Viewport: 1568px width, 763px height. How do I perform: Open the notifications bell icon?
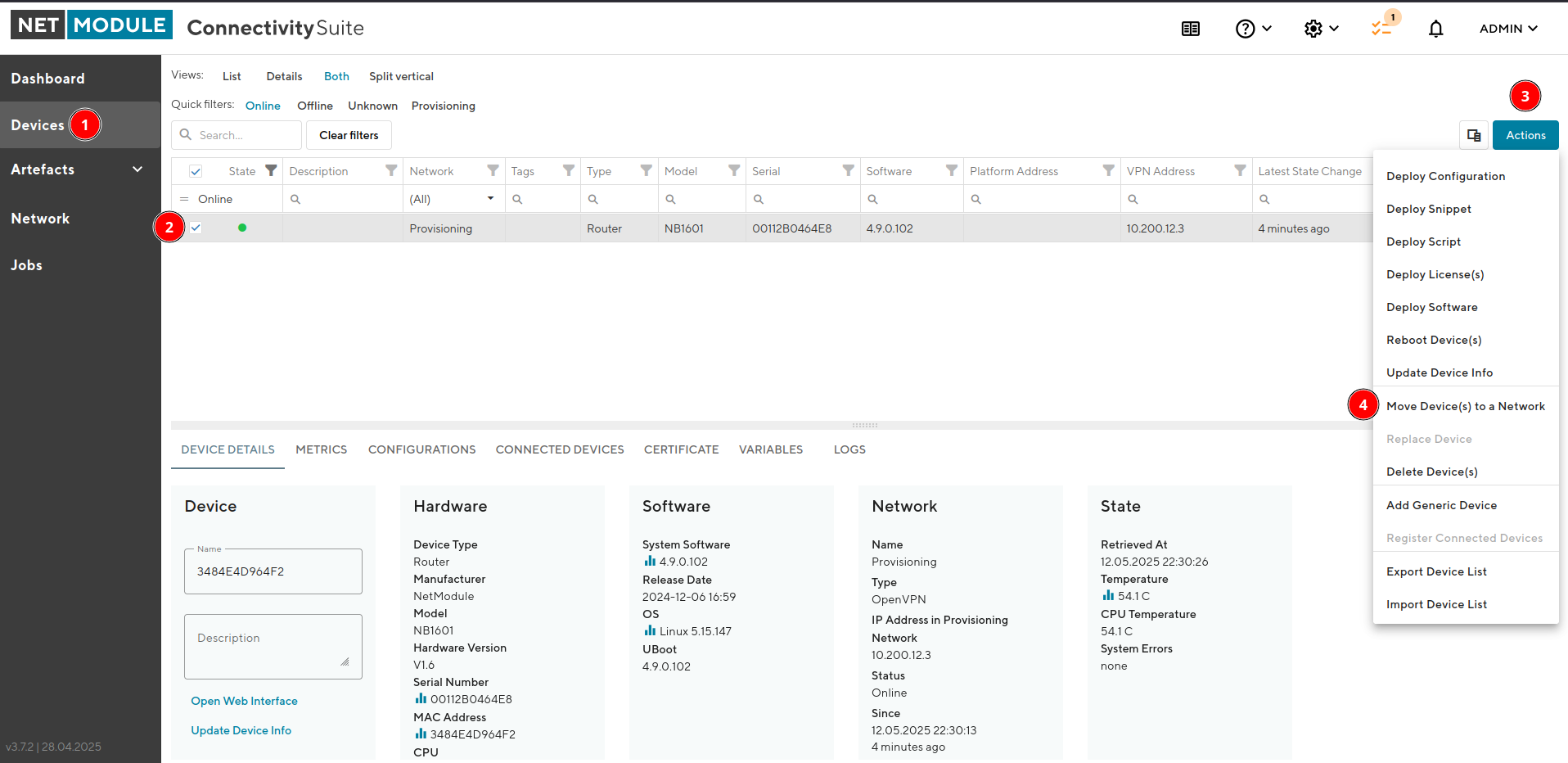point(1435,29)
